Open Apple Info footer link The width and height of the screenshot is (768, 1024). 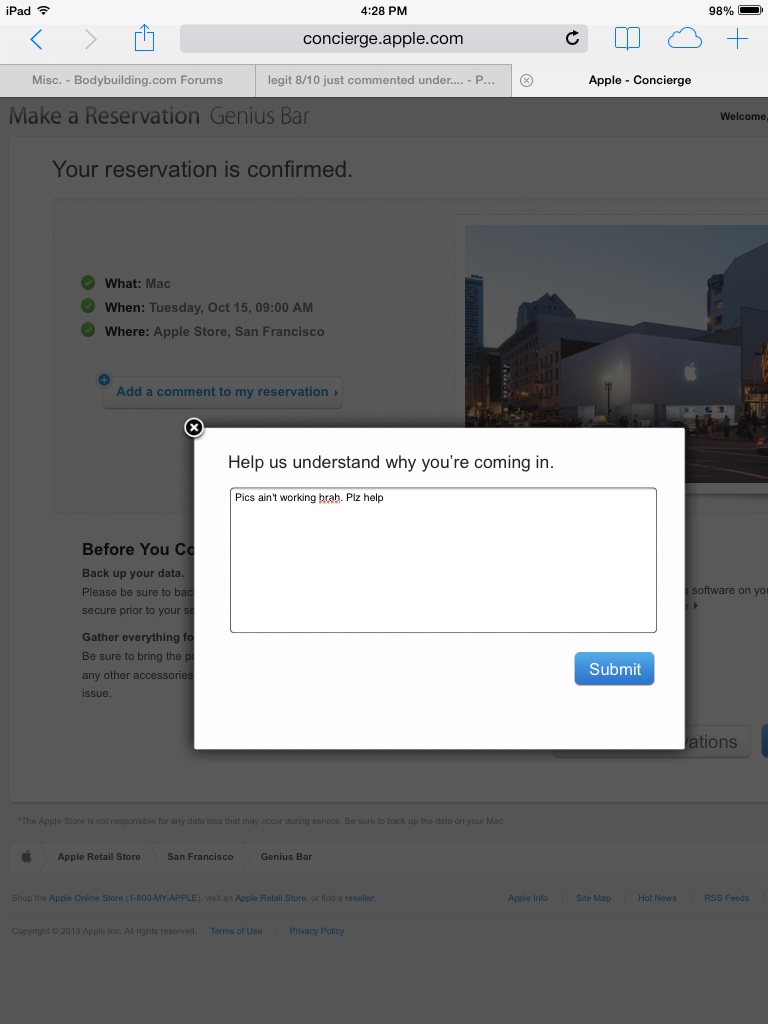click(528, 898)
